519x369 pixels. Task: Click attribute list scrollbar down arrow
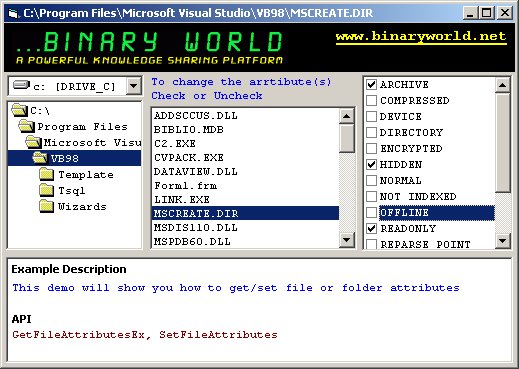pyautogui.click(x=502, y=240)
